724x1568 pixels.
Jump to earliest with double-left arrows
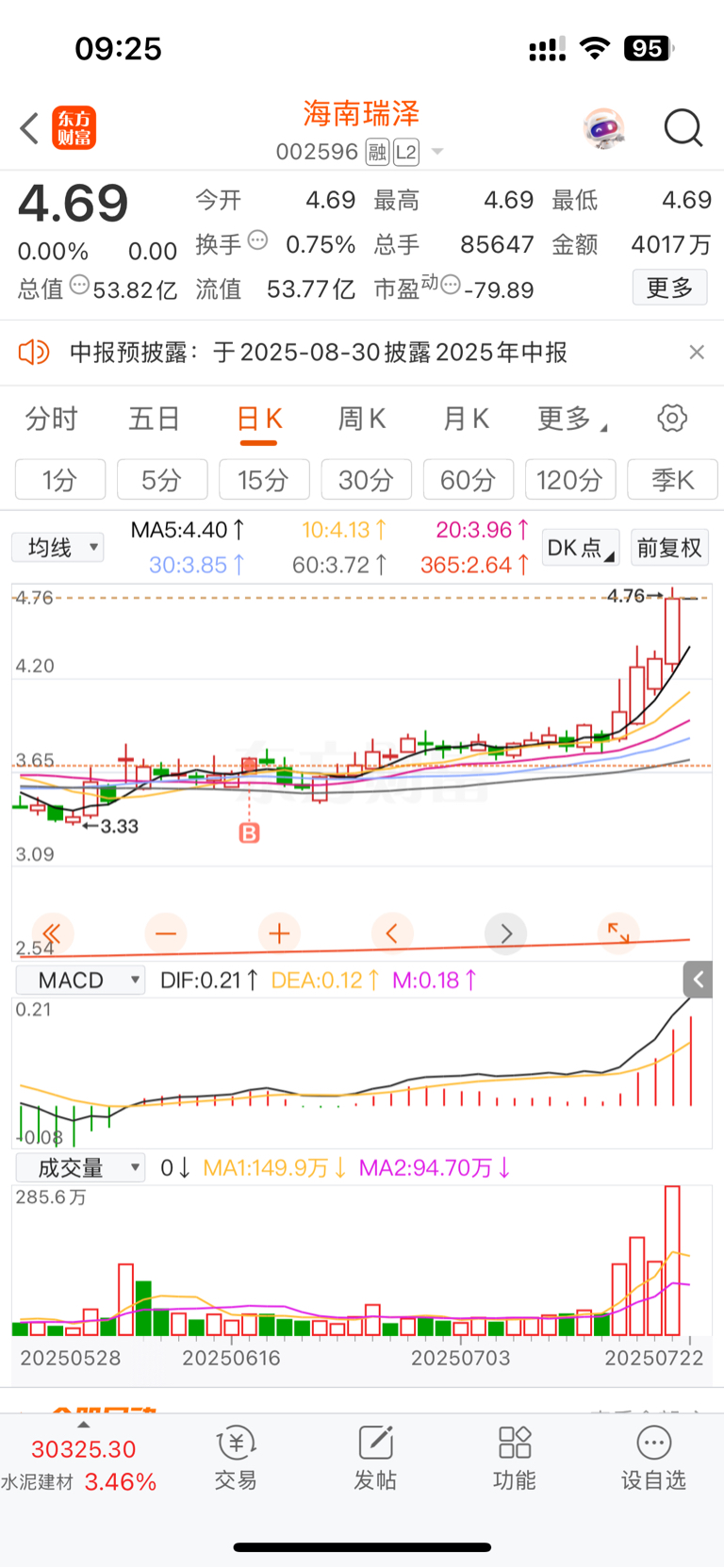click(x=53, y=933)
